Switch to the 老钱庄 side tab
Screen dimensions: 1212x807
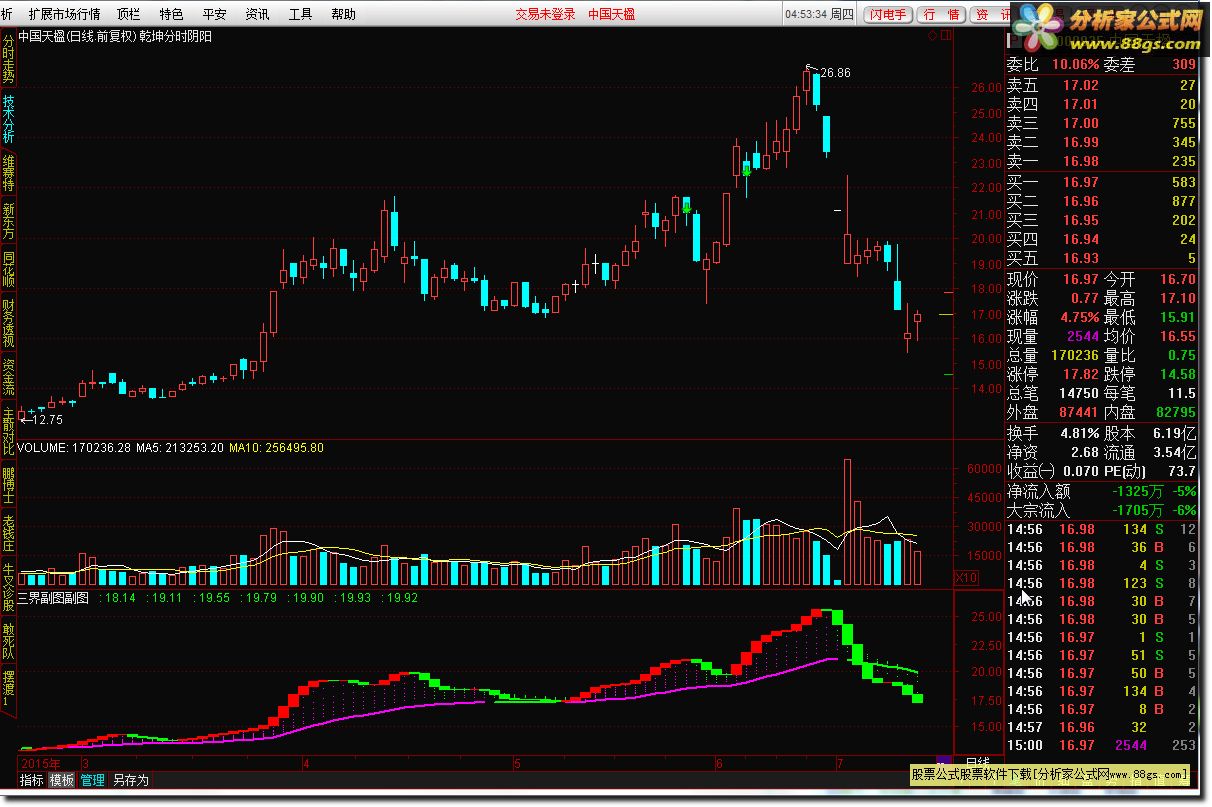8,534
